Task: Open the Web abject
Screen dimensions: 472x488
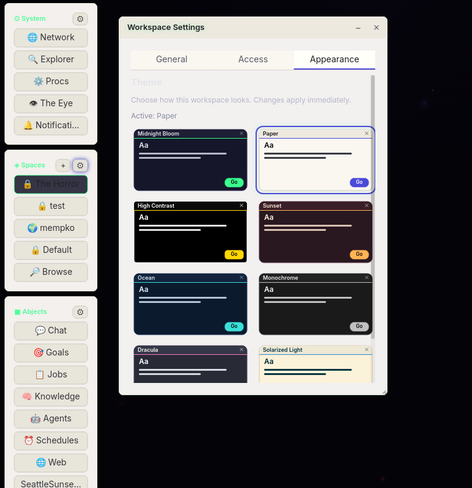Action: [x=51, y=463]
